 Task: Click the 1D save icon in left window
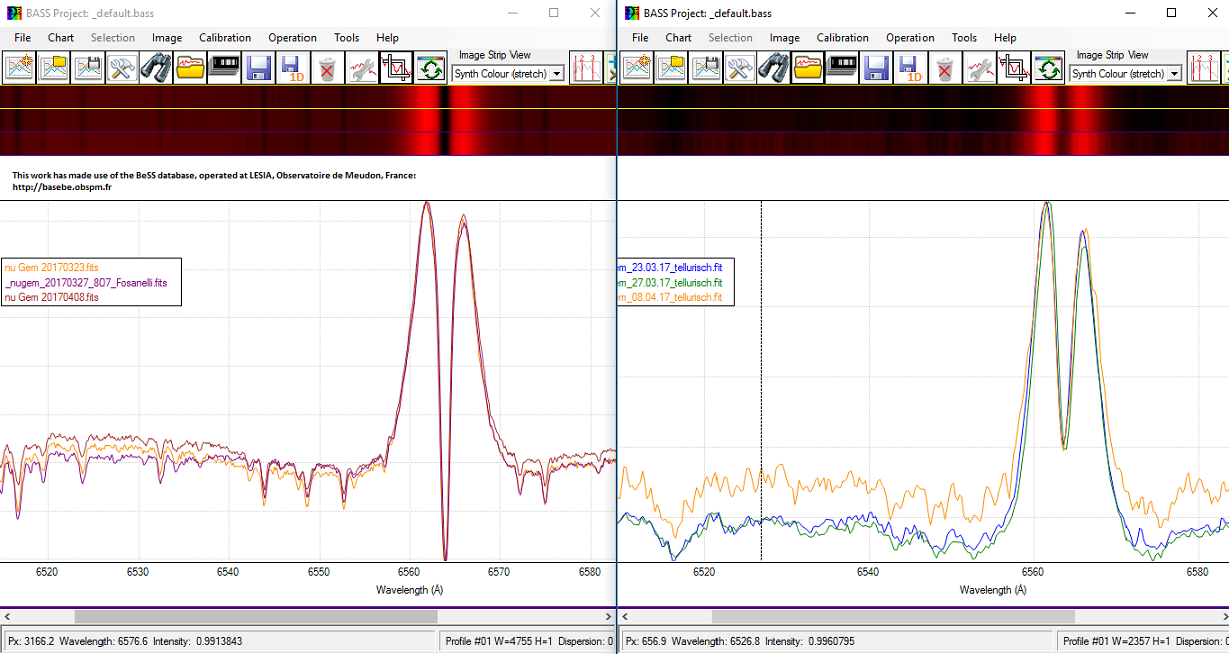(x=291, y=68)
